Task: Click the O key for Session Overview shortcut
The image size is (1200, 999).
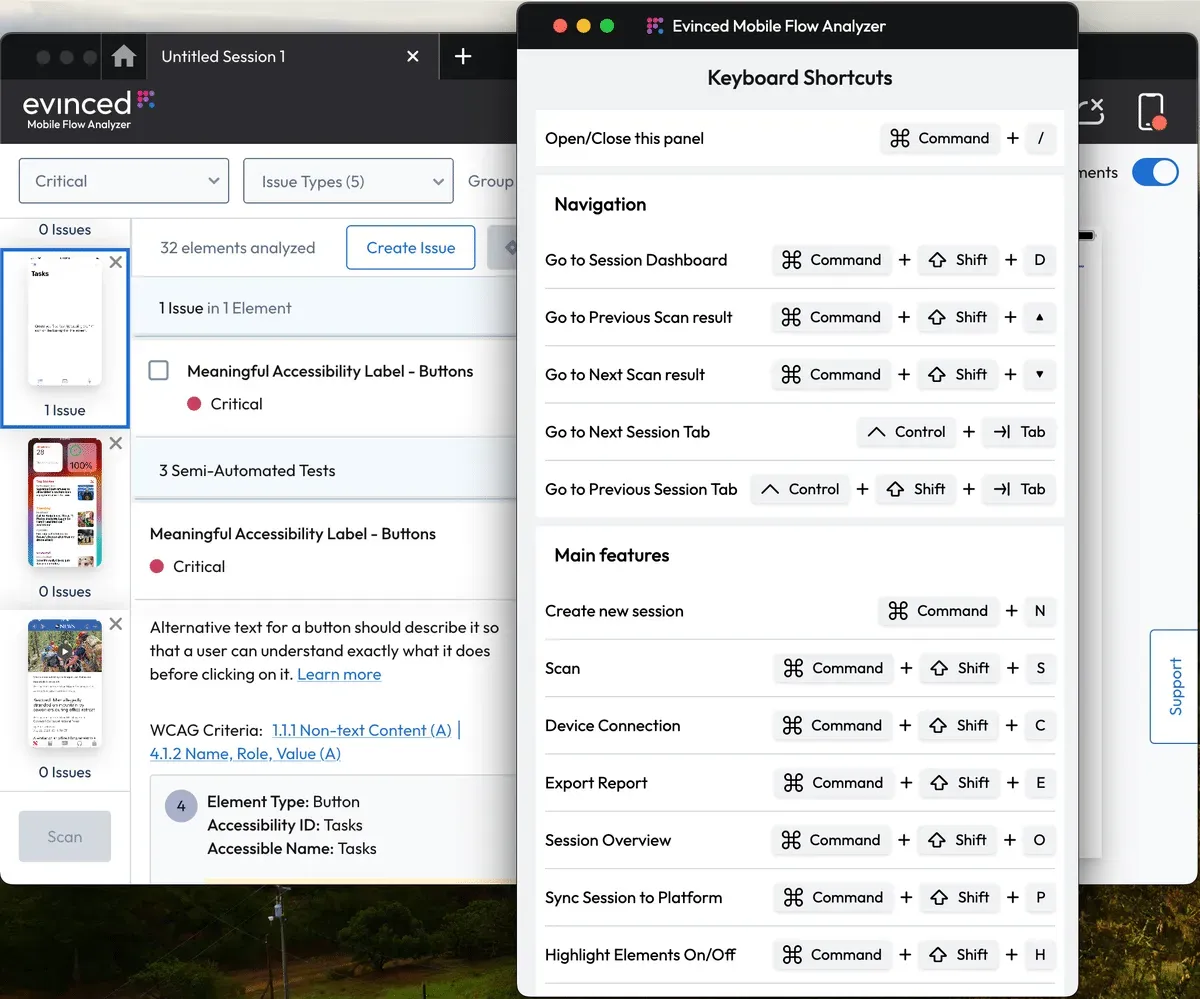Action: click(1040, 840)
